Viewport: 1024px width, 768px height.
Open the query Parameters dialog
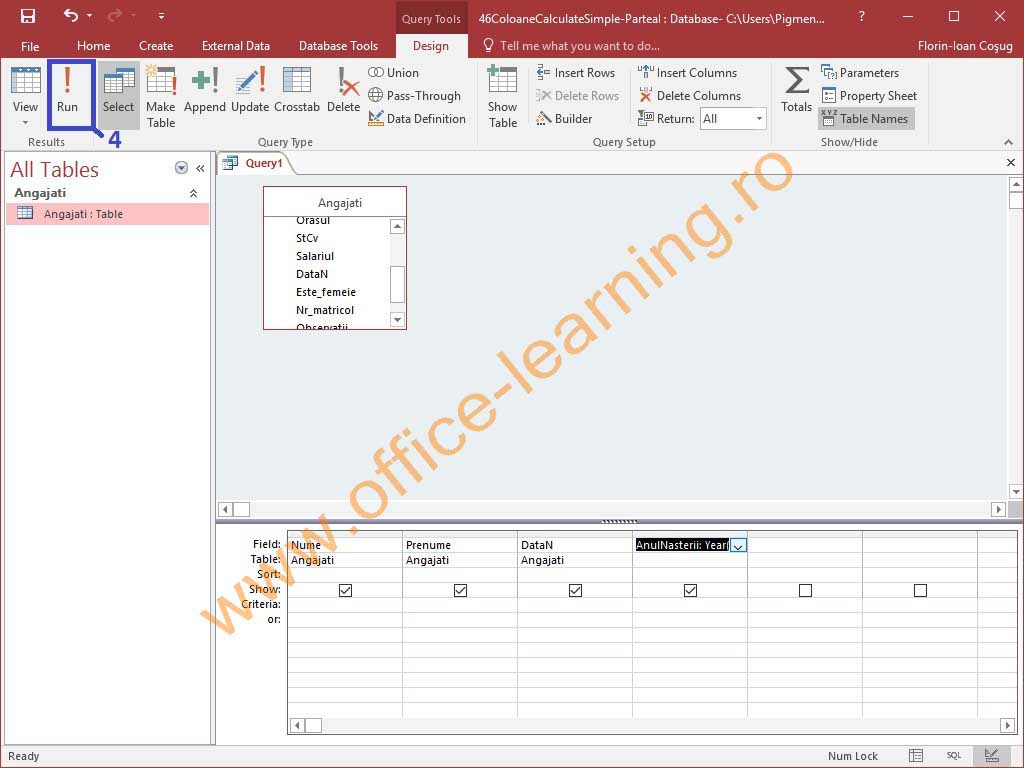(859, 72)
